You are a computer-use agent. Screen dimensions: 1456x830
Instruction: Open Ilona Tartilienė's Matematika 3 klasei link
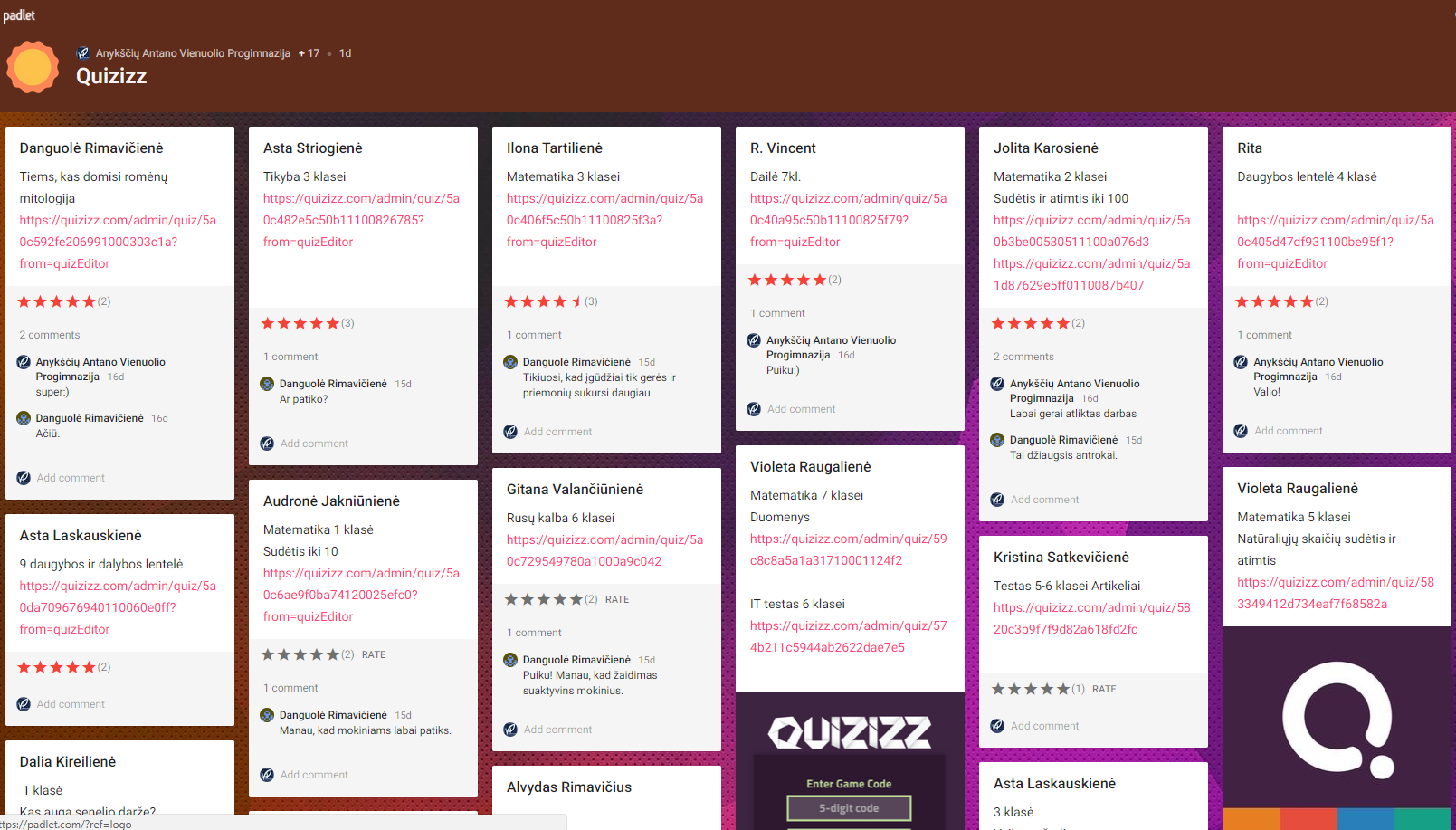(x=604, y=220)
